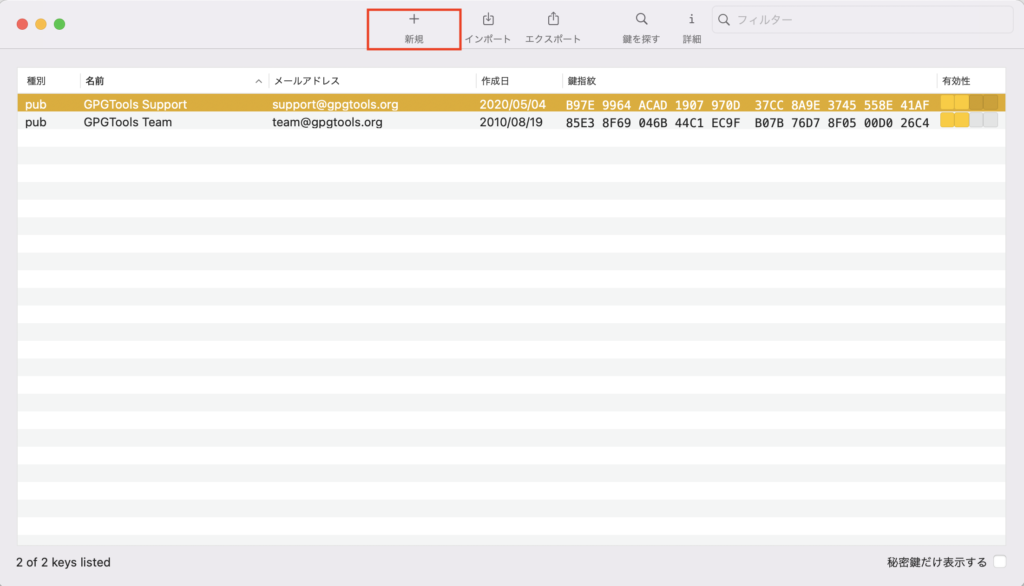Click validity indicator for GPGTools Support

(969, 103)
